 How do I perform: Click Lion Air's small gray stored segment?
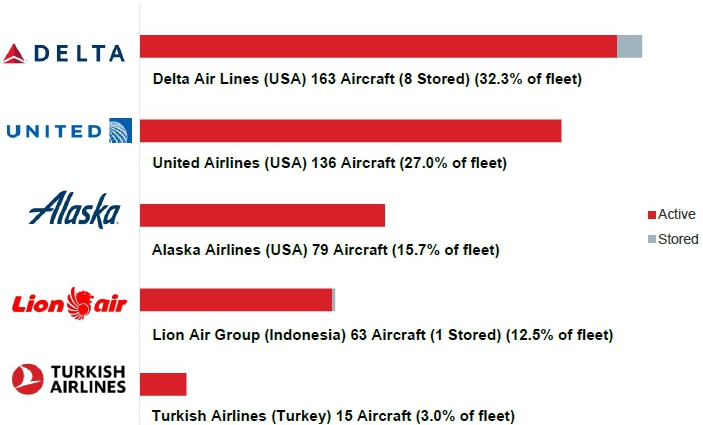tap(334, 299)
